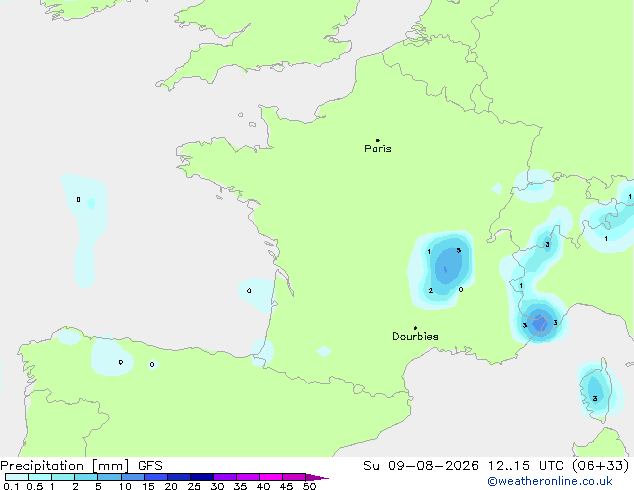Click the Paris city label
Viewport: 634px width, 490px height.
(x=378, y=149)
